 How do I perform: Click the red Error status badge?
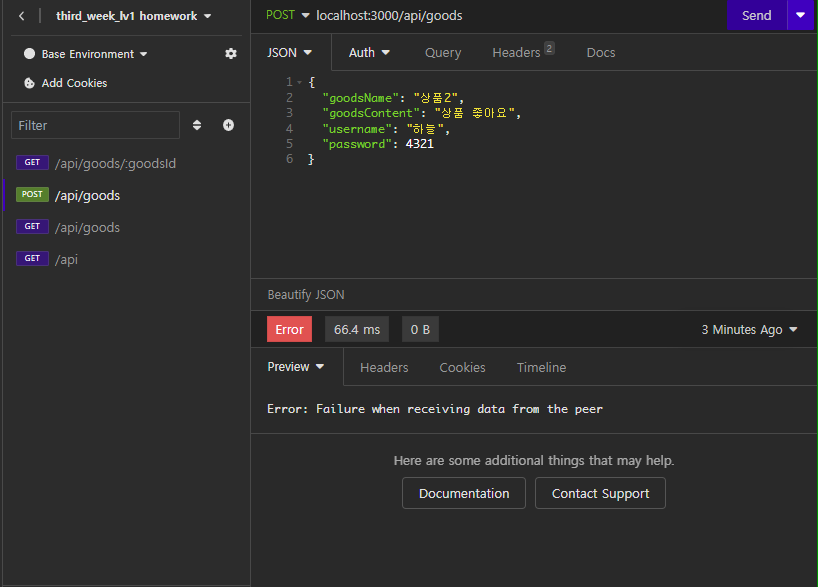[290, 329]
